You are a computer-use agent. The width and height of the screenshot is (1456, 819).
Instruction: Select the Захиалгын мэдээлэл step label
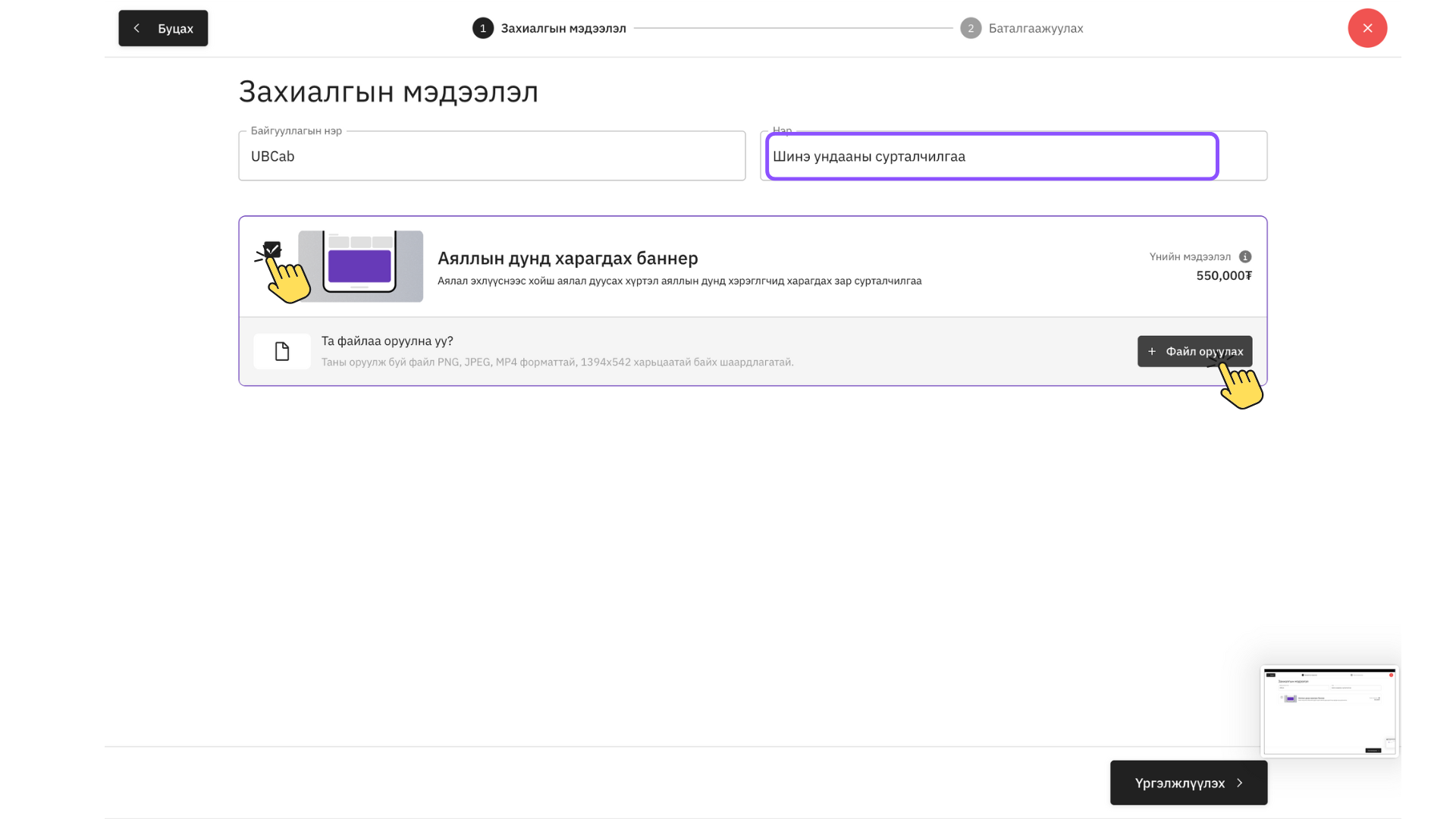tap(563, 28)
